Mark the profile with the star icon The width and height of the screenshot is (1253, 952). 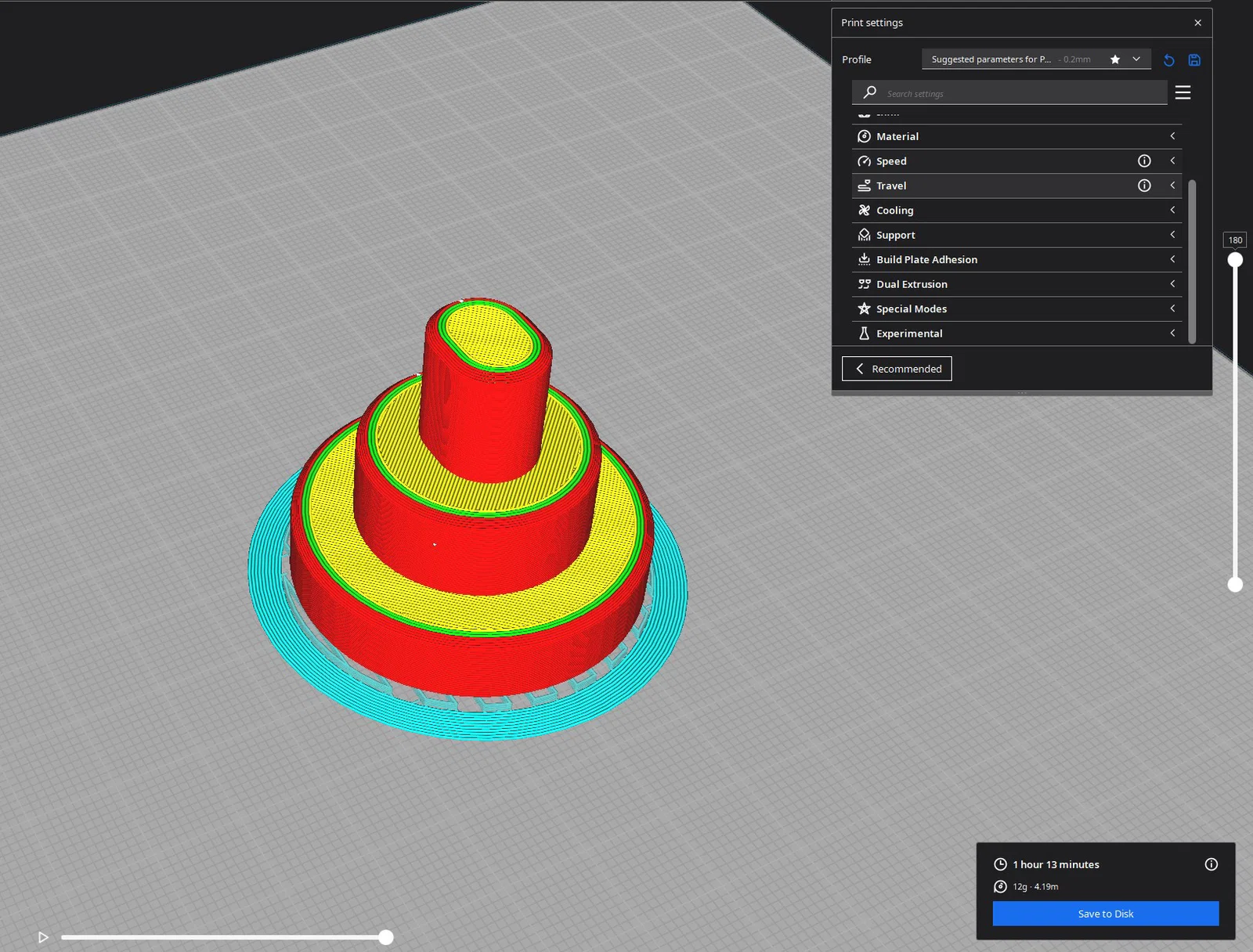pos(1115,59)
